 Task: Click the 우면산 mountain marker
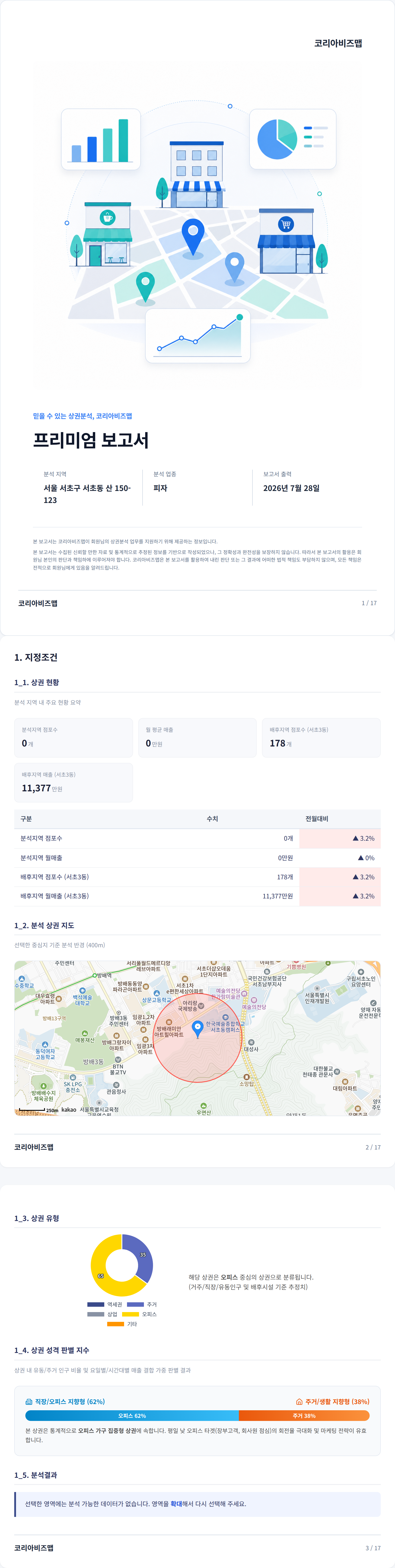(203, 1105)
